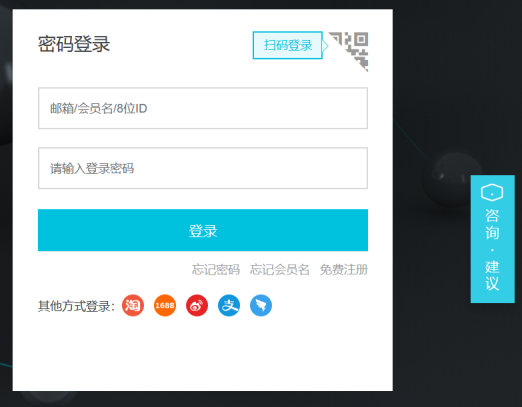Sign in with the Alipay icon
522x407 pixels.
coord(229,305)
